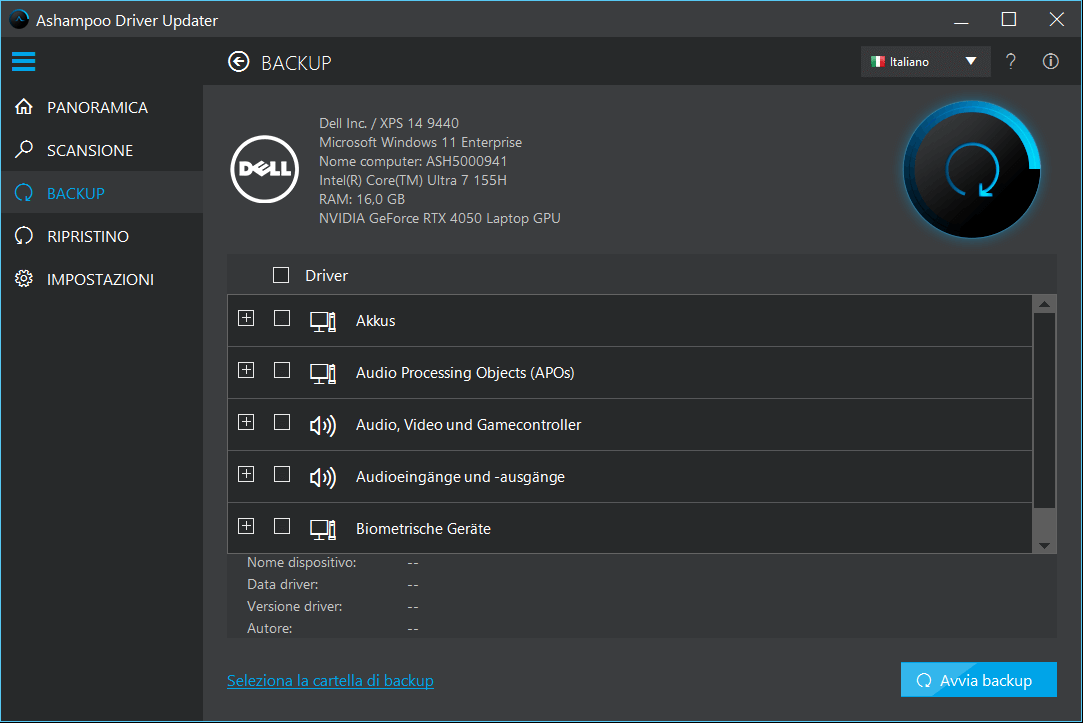
Task: Check the Akkus driver checkbox
Action: pyautogui.click(x=281, y=318)
